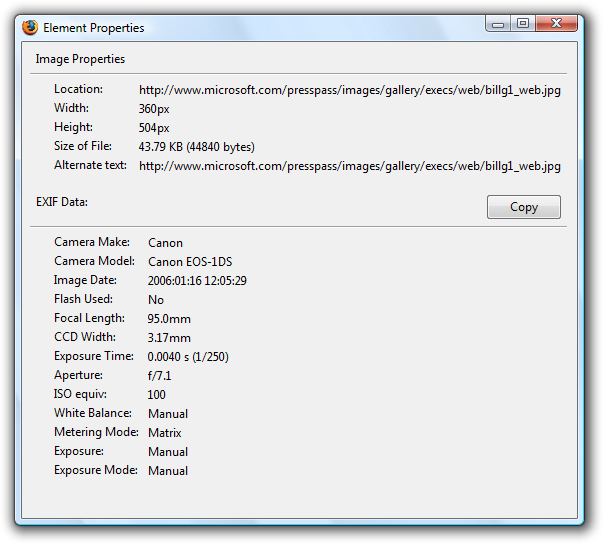The image size is (604, 544).
Task: Click the Image Properties heading
Action: click(x=80, y=59)
